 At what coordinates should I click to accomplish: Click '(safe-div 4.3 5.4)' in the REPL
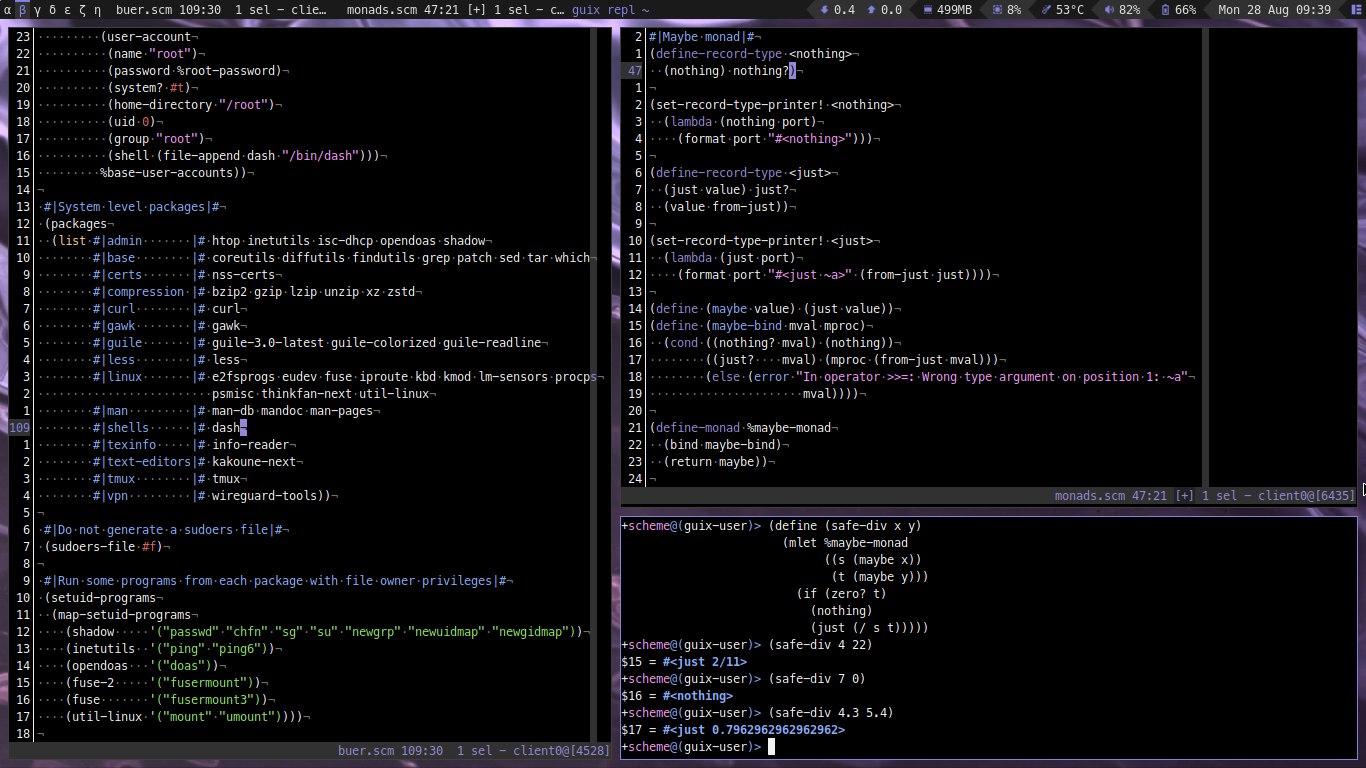[831, 713]
